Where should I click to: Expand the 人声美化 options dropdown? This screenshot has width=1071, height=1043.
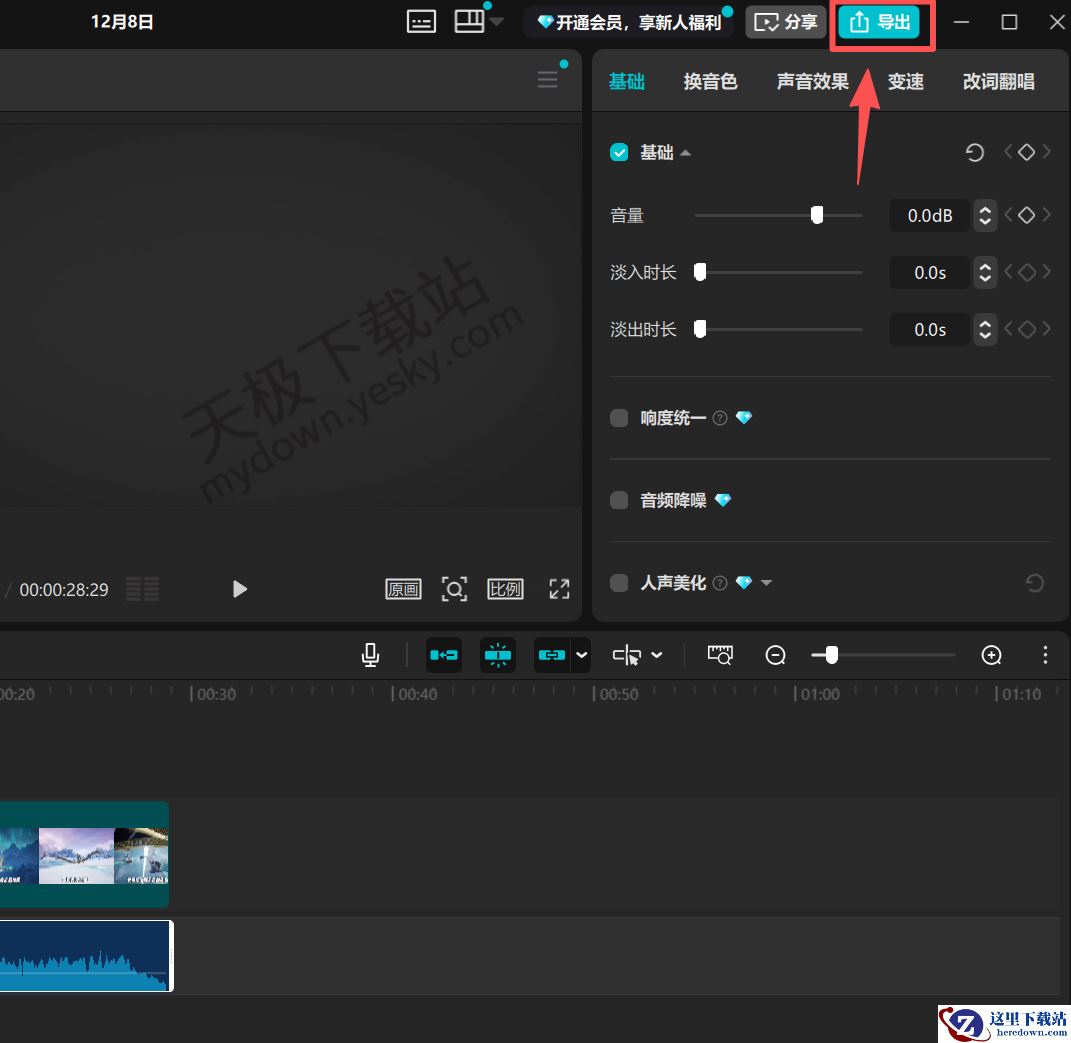pyautogui.click(x=768, y=583)
